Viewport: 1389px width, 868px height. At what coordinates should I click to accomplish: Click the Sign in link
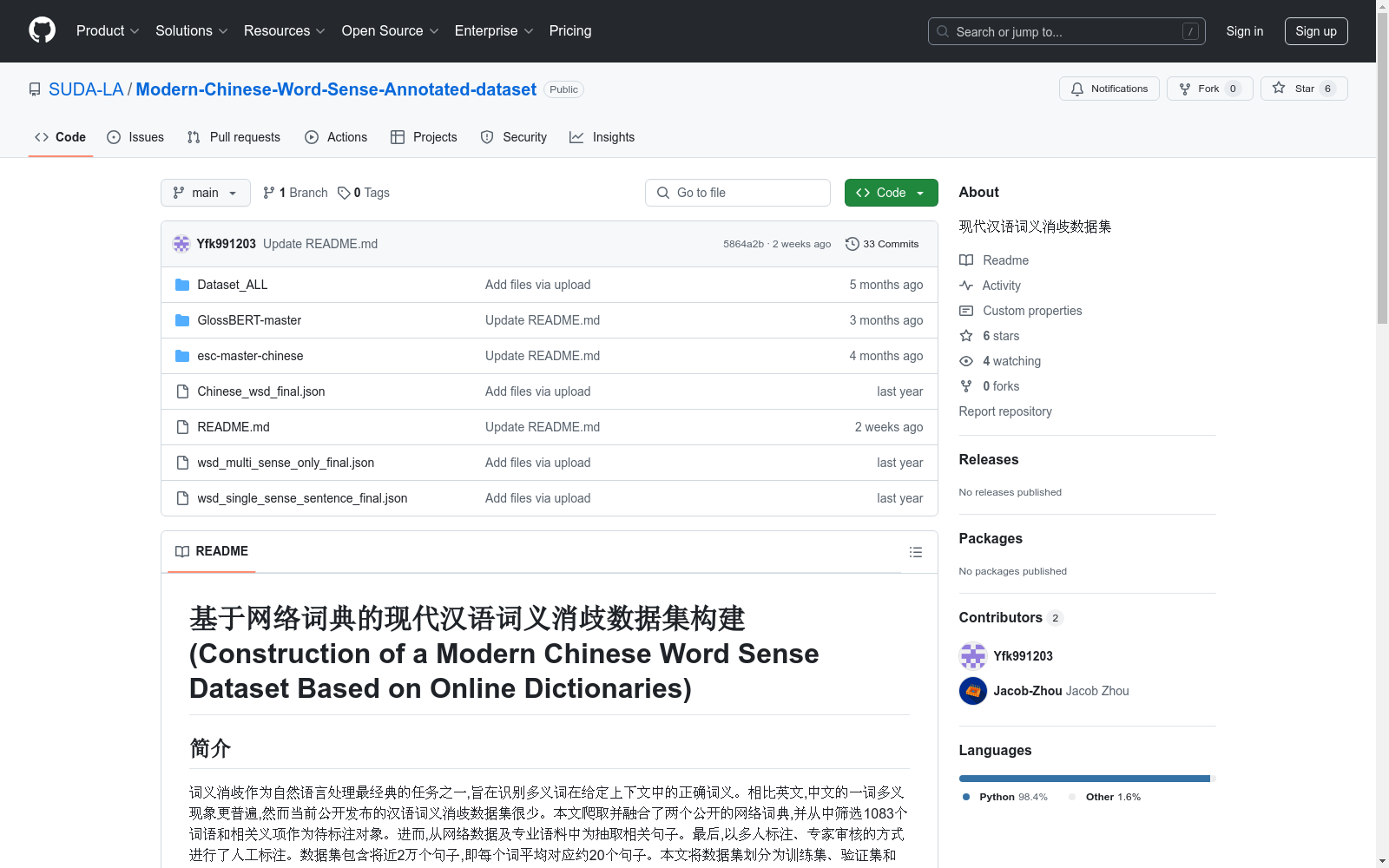(1244, 31)
